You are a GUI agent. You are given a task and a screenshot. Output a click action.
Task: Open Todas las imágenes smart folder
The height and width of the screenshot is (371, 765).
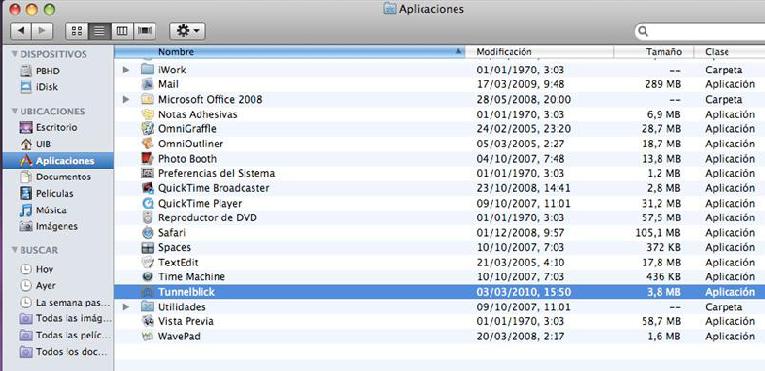point(65,319)
